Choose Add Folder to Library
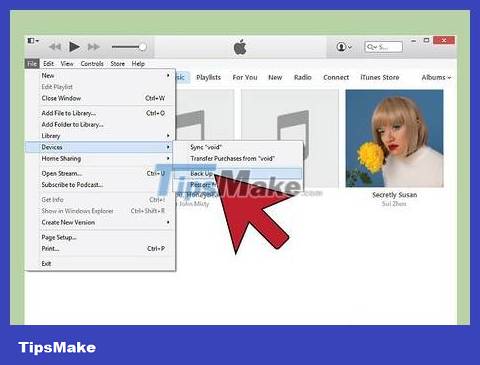The width and height of the screenshot is (480, 365). (x=100, y=125)
